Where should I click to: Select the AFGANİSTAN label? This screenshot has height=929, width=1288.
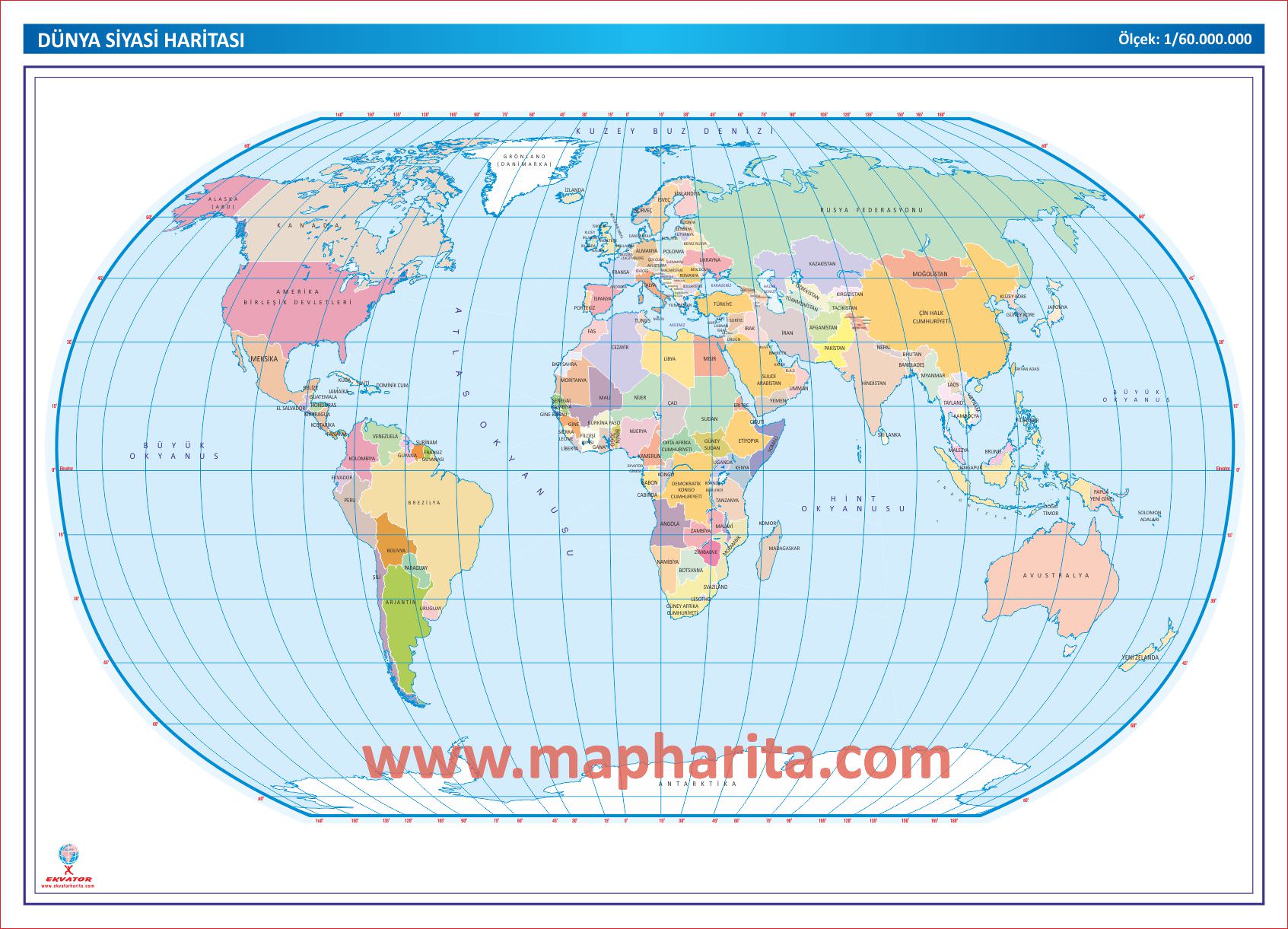point(822,328)
